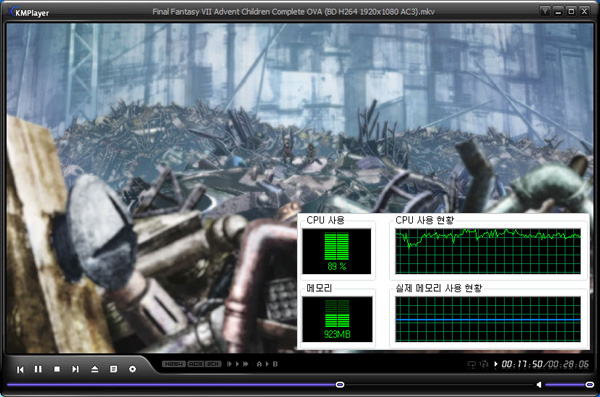The image size is (600, 397).
Task: Toggle A-B section repeat
Action: 267,364
